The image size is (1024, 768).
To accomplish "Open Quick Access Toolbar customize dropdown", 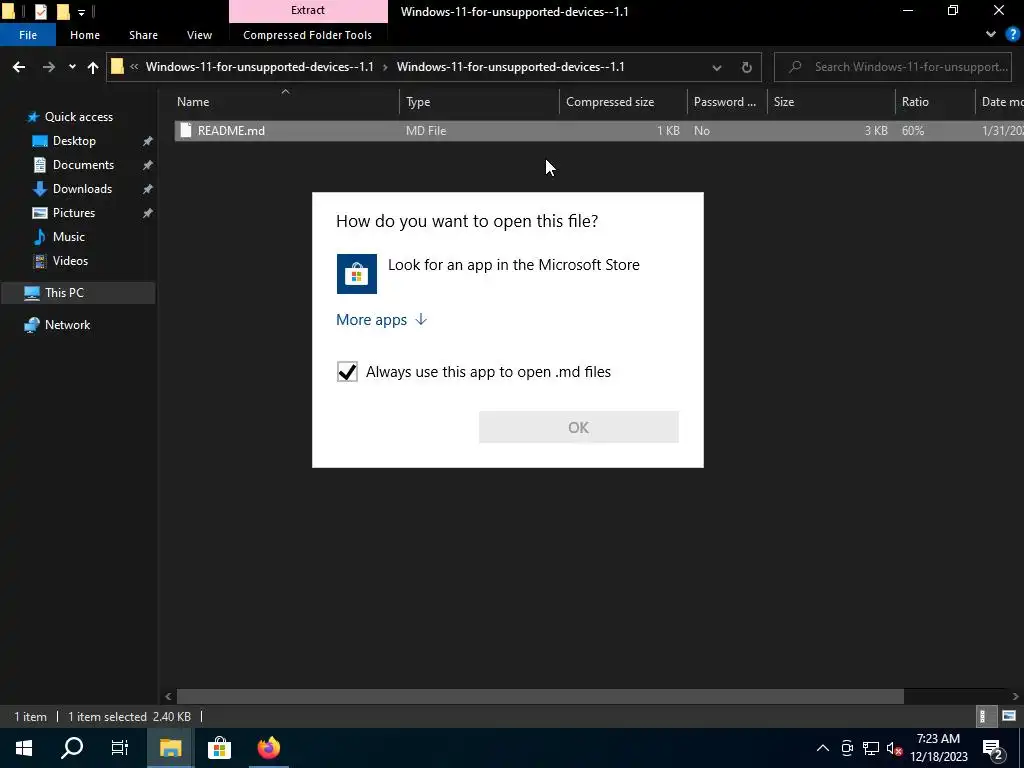I will click(82, 12).
